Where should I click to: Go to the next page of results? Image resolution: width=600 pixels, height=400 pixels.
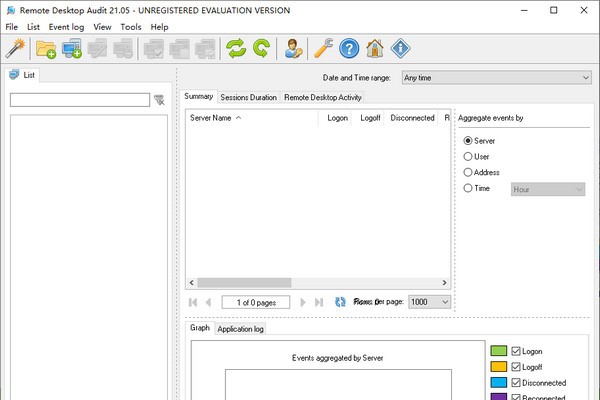click(303, 302)
